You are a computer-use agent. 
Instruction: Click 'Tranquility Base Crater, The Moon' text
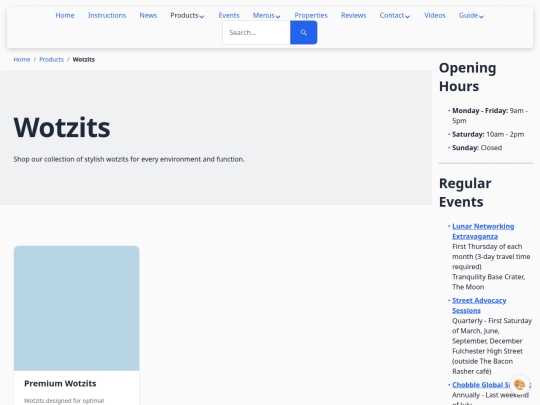(488, 282)
